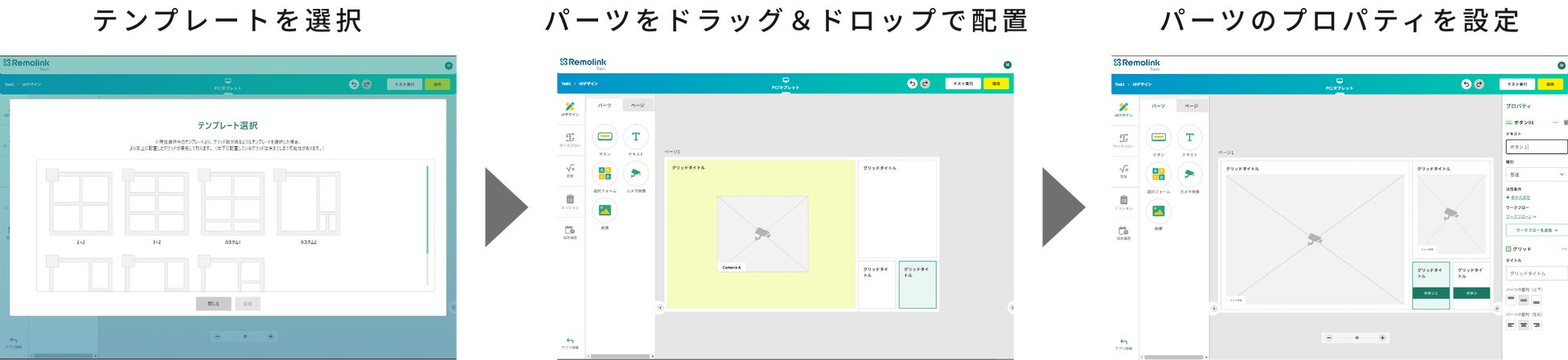The width and height of the screenshot is (1568, 360).
Task: Align parts to top in パーツの整列(上下)
Action: (1511, 301)
